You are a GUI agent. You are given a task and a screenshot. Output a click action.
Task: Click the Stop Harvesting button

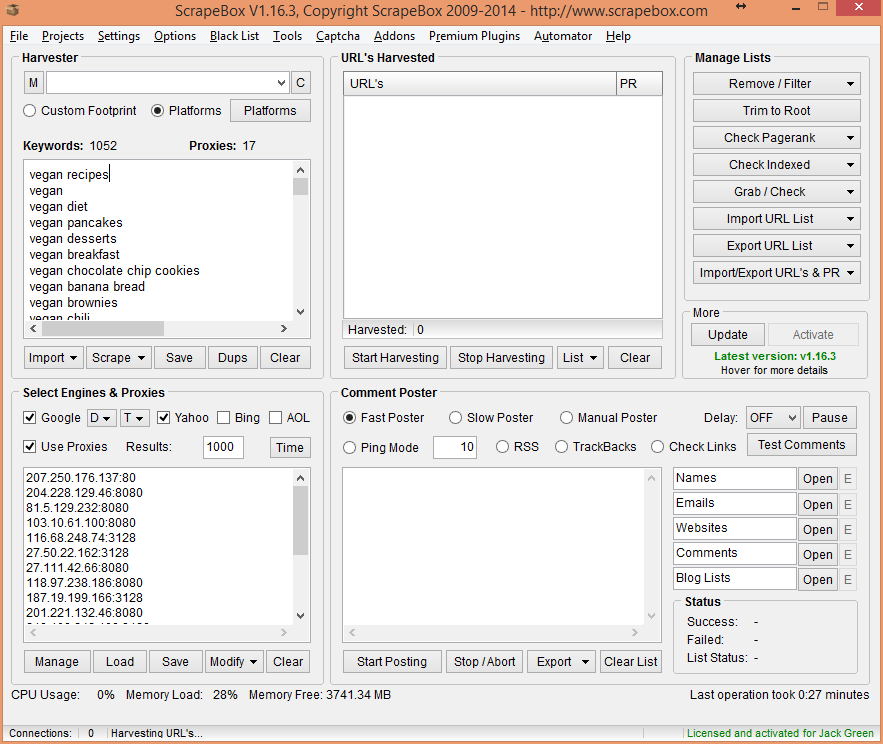click(501, 358)
